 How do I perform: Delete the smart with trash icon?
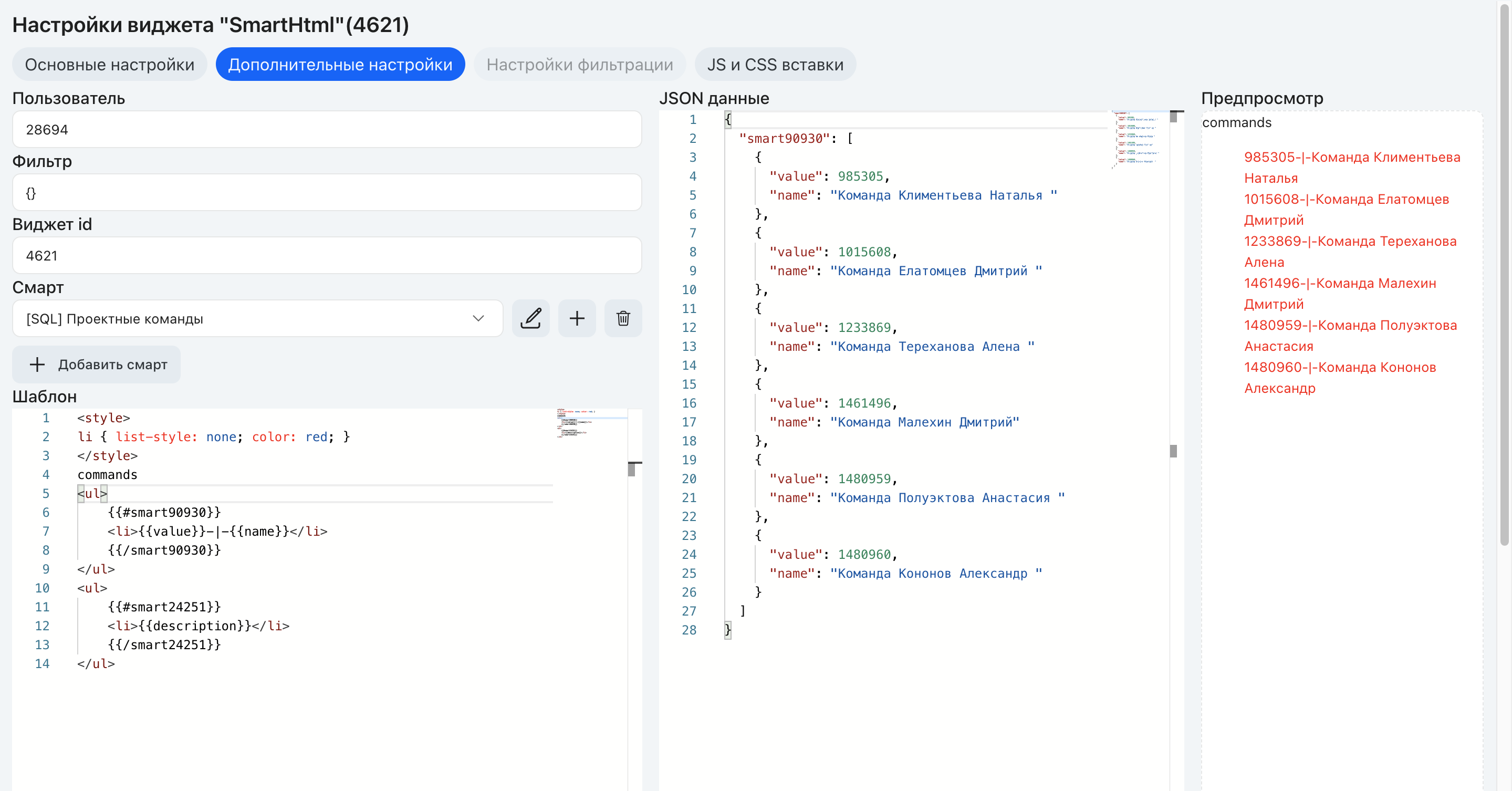click(x=623, y=319)
